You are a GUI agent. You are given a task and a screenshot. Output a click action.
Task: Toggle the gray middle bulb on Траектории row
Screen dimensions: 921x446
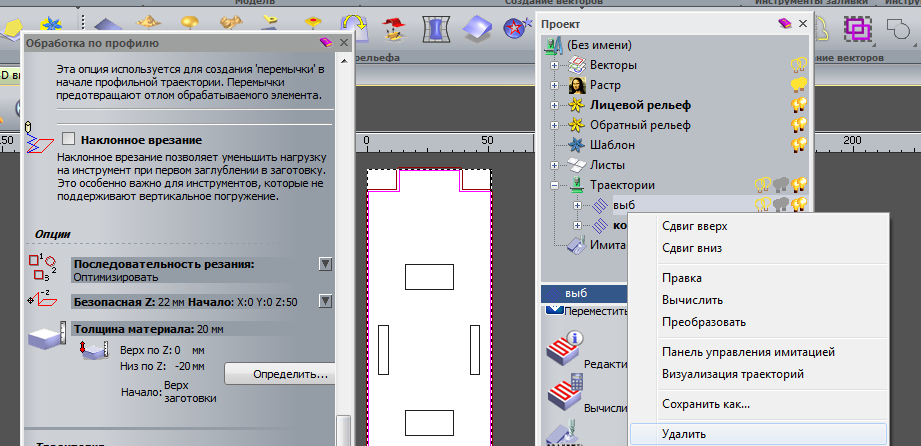[x=781, y=185]
